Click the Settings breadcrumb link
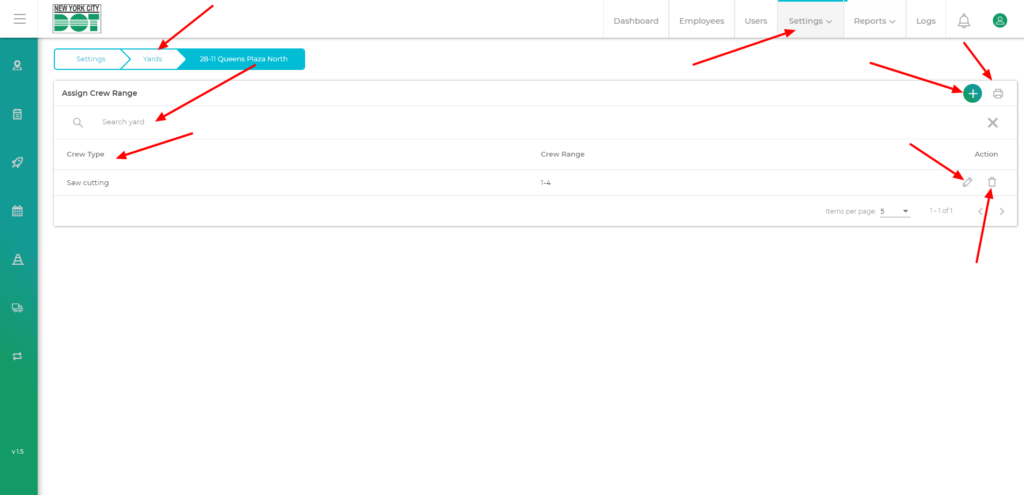1024x495 pixels. [x=90, y=59]
